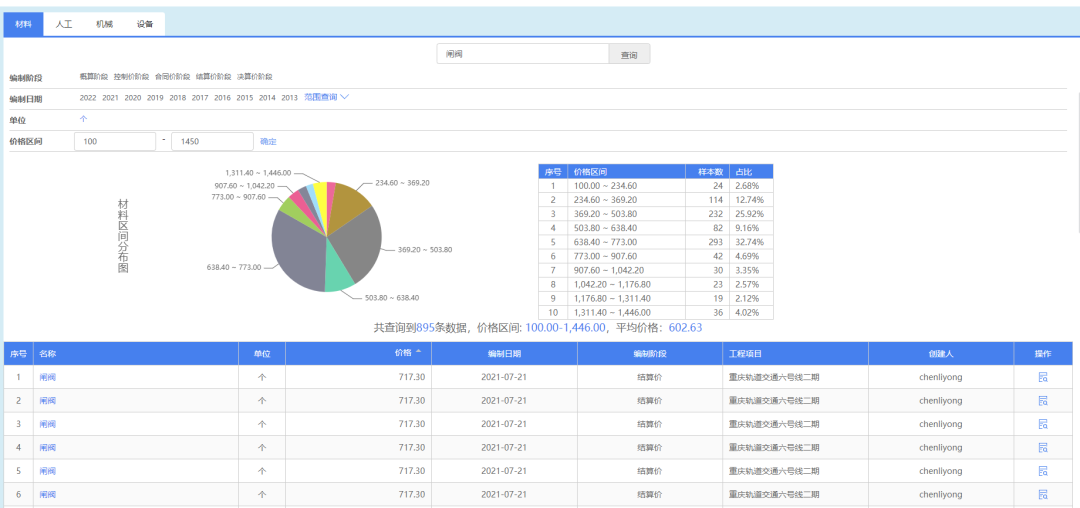Switch to the 材料 tab

pyautogui.click(x=23, y=24)
